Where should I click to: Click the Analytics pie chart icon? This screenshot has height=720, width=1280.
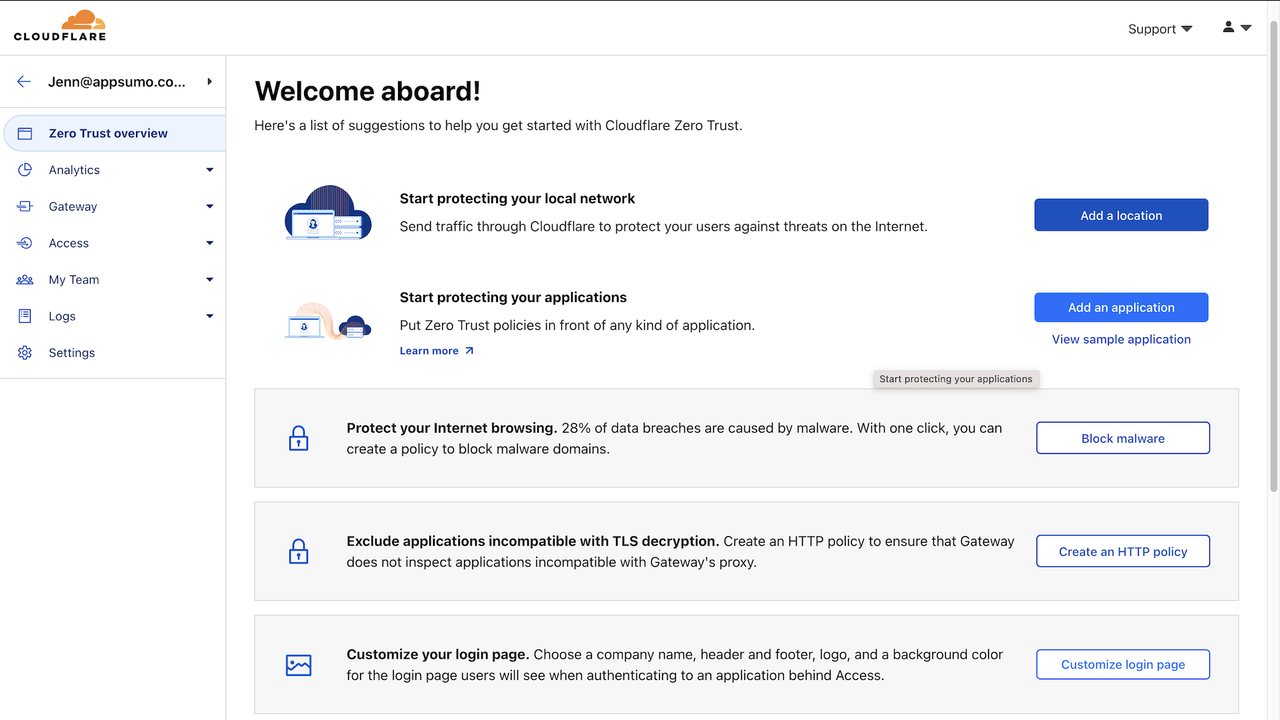point(25,170)
